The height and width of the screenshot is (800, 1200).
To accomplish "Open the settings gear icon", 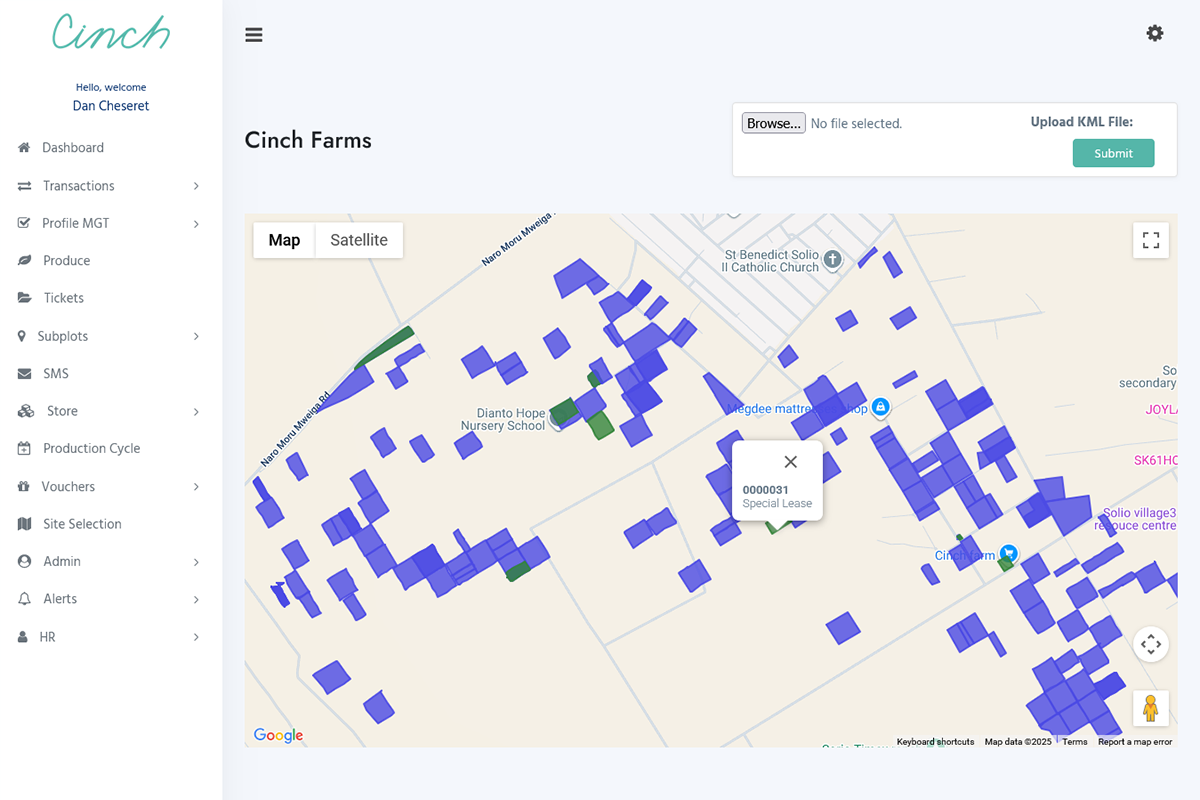I will pyautogui.click(x=1155, y=33).
